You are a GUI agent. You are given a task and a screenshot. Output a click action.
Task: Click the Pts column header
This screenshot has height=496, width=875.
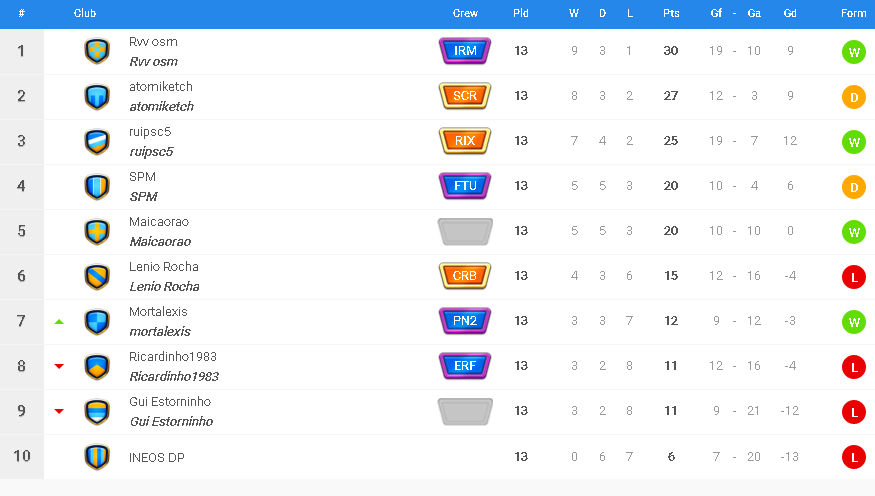pos(671,13)
